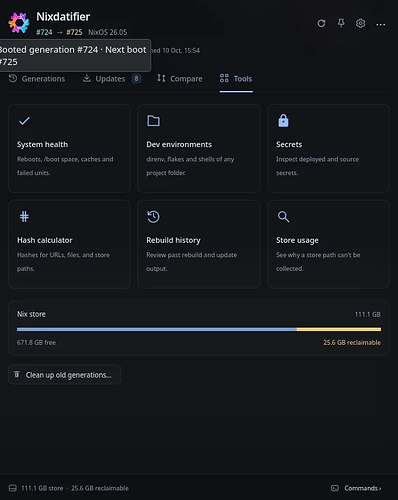Click the Store usage magnifier icon
This screenshot has width=398, height=500.
(x=283, y=217)
